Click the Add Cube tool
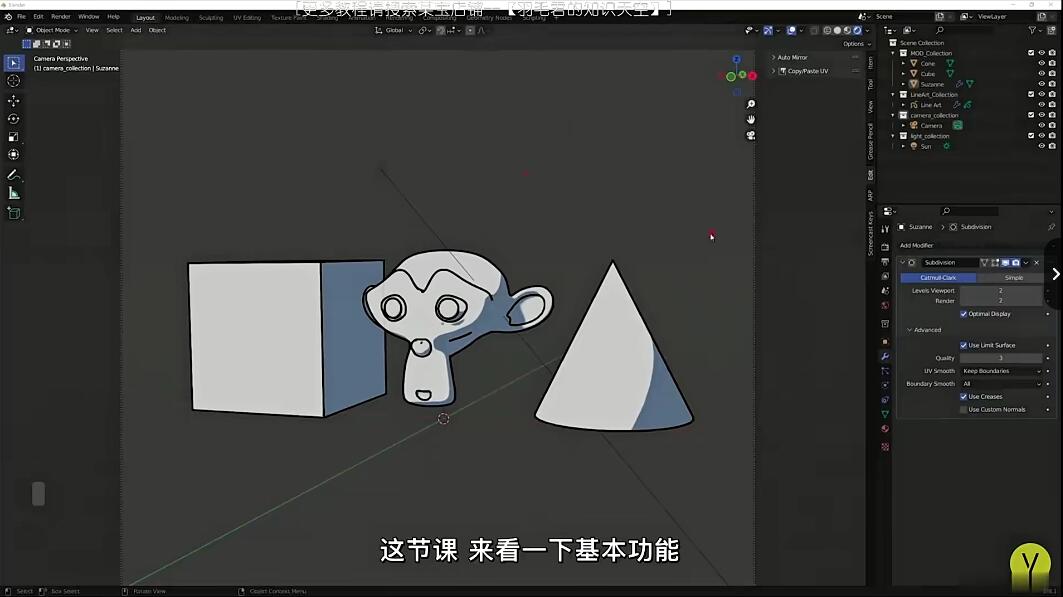The height and width of the screenshot is (597, 1063). [x=14, y=213]
